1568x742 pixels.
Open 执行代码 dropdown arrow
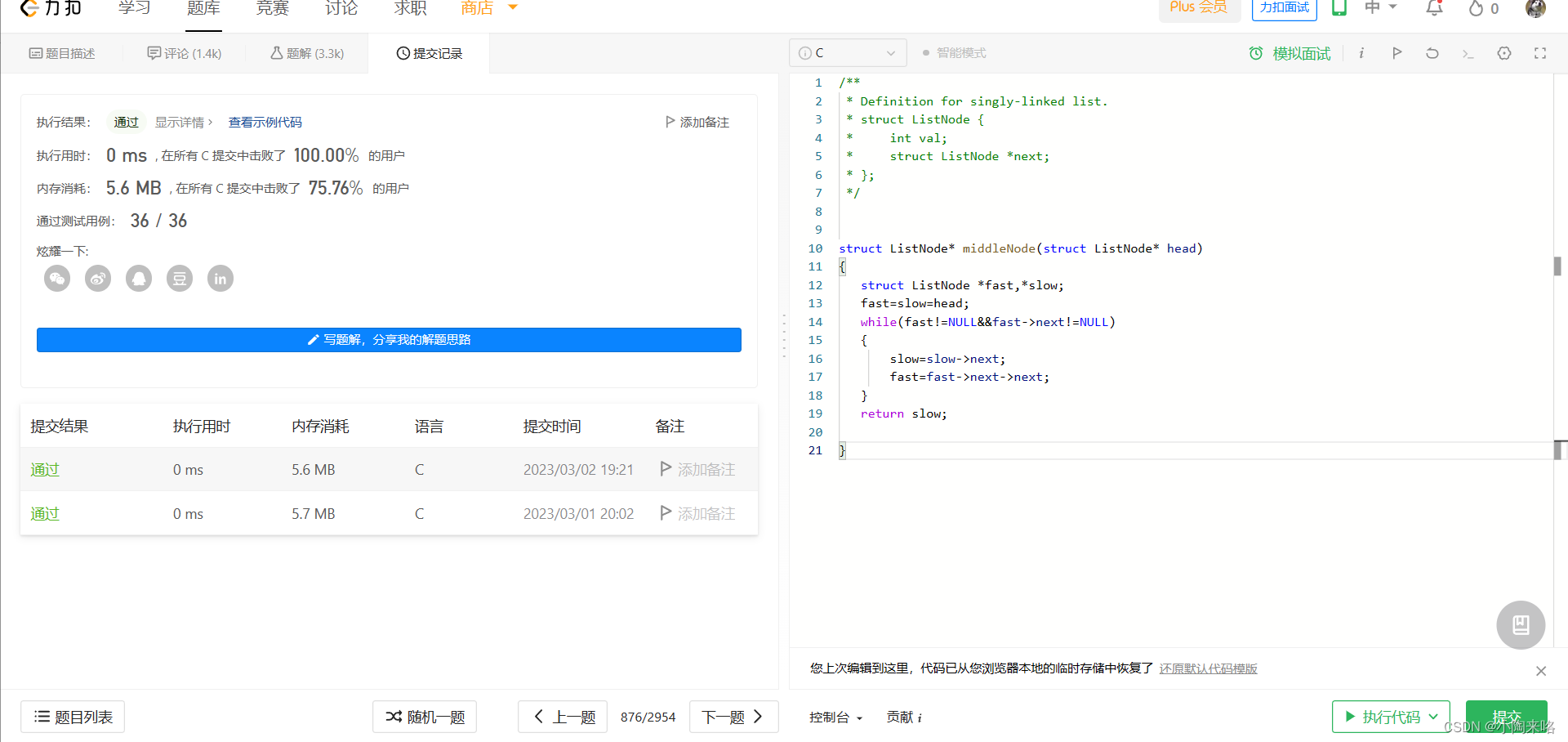tap(1433, 717)
